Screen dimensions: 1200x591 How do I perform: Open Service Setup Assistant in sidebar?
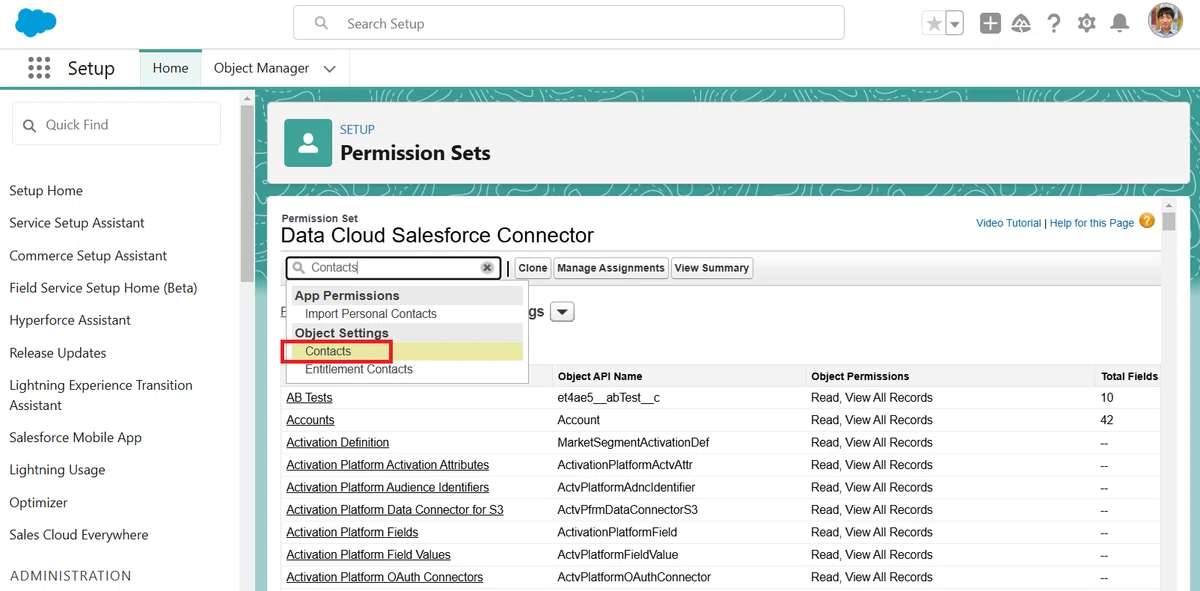coord(77,223)
